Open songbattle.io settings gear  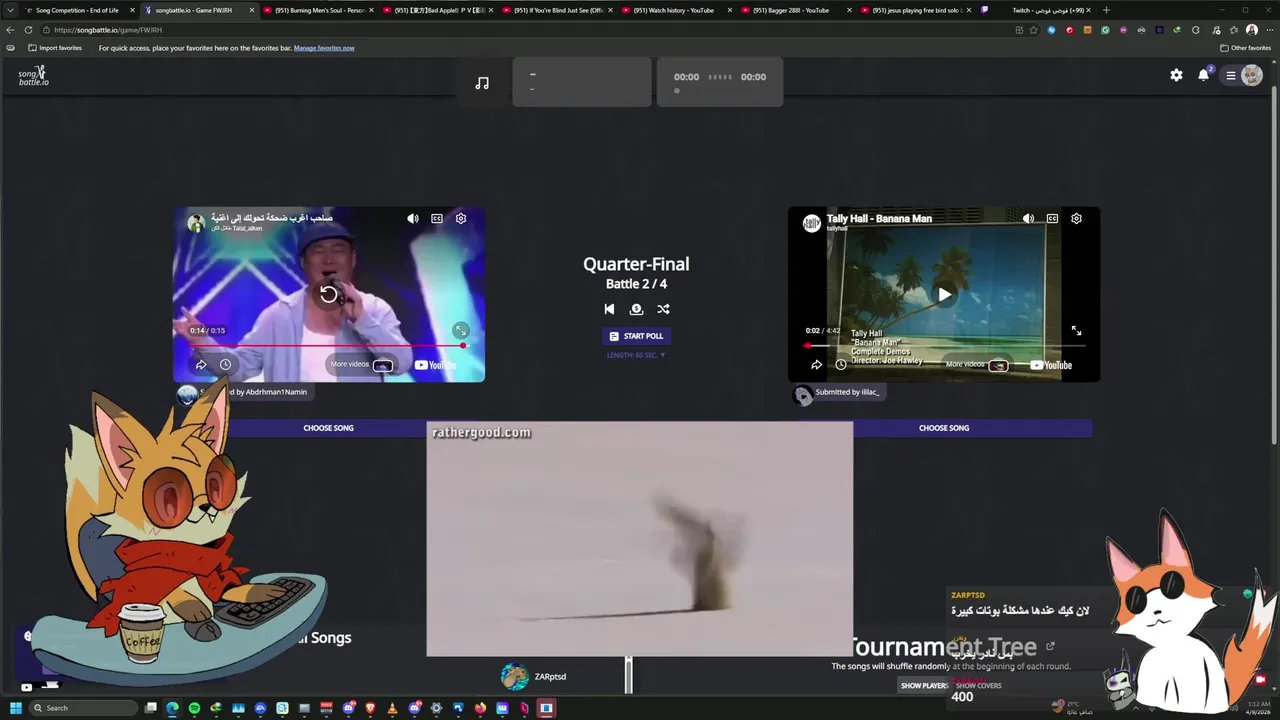1176,75
